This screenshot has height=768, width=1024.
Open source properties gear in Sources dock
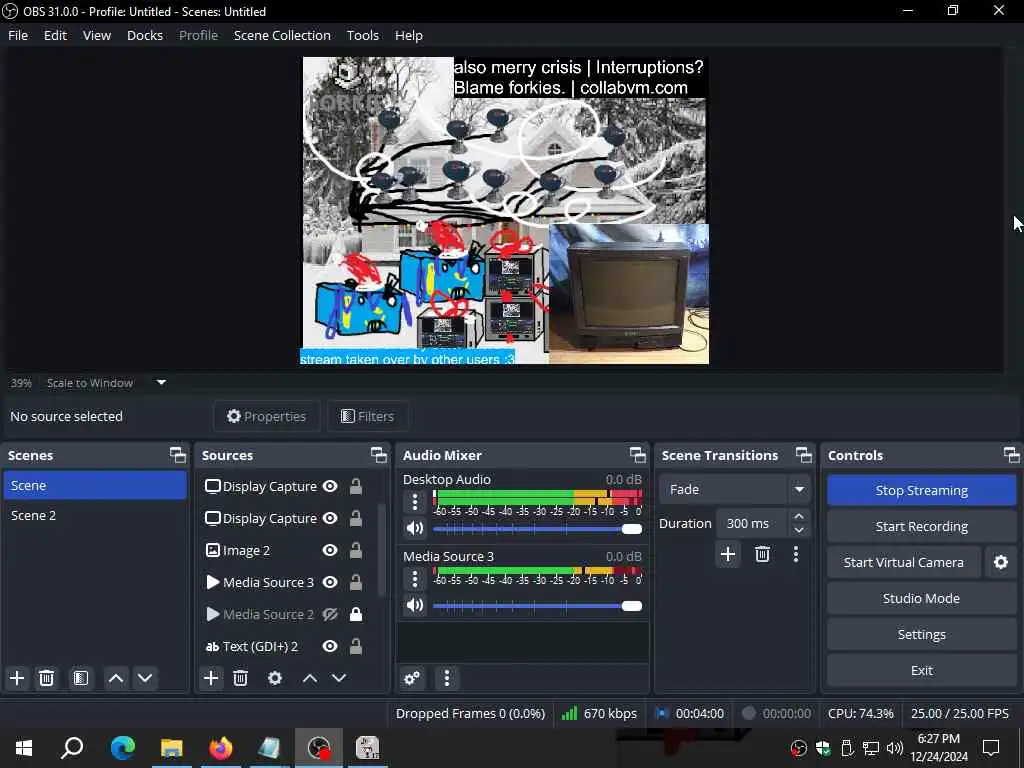pyautogui.click(x=275, y=678)
